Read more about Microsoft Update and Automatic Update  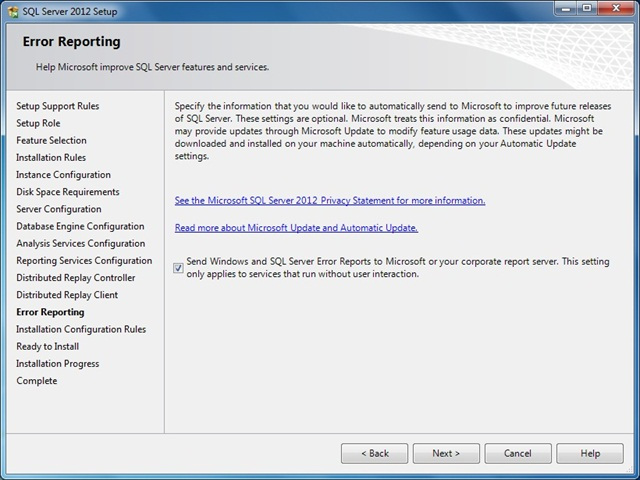tap(296, 228)
